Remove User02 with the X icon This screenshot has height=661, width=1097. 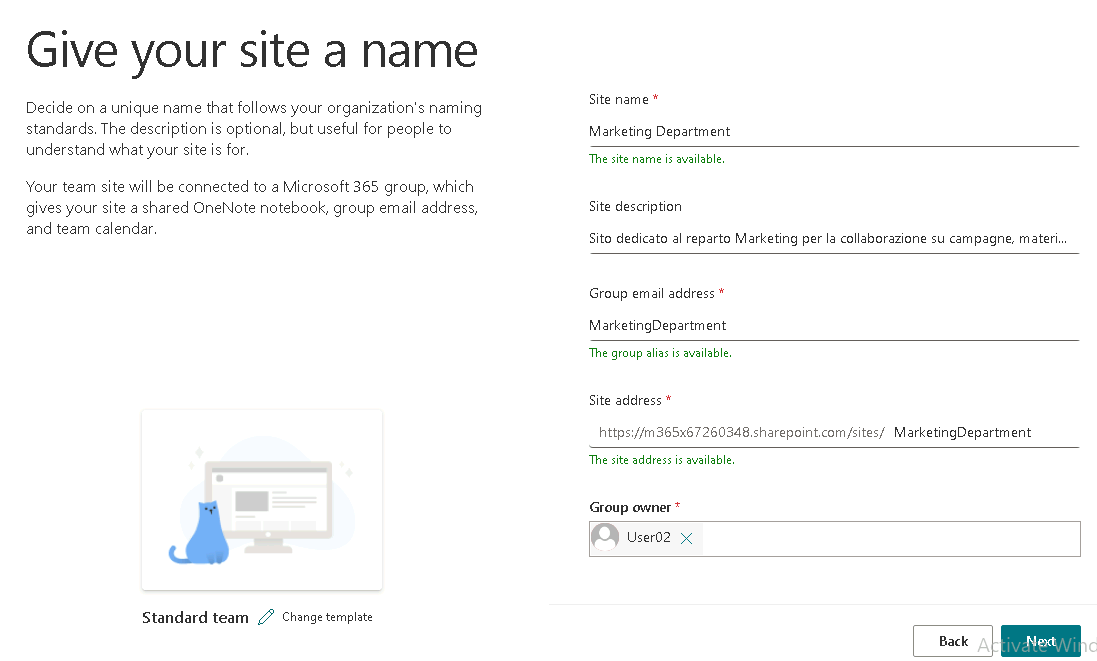coord(686,538)
